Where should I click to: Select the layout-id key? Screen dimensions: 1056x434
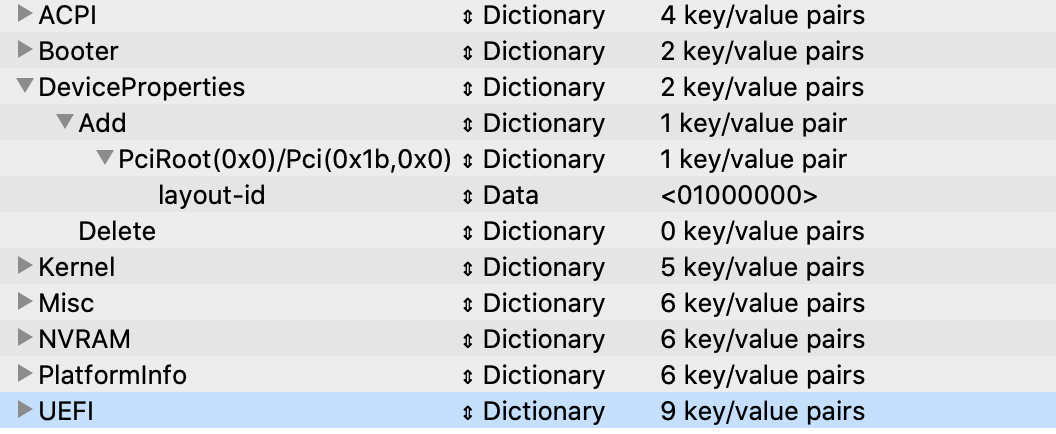tap(211, 195)
